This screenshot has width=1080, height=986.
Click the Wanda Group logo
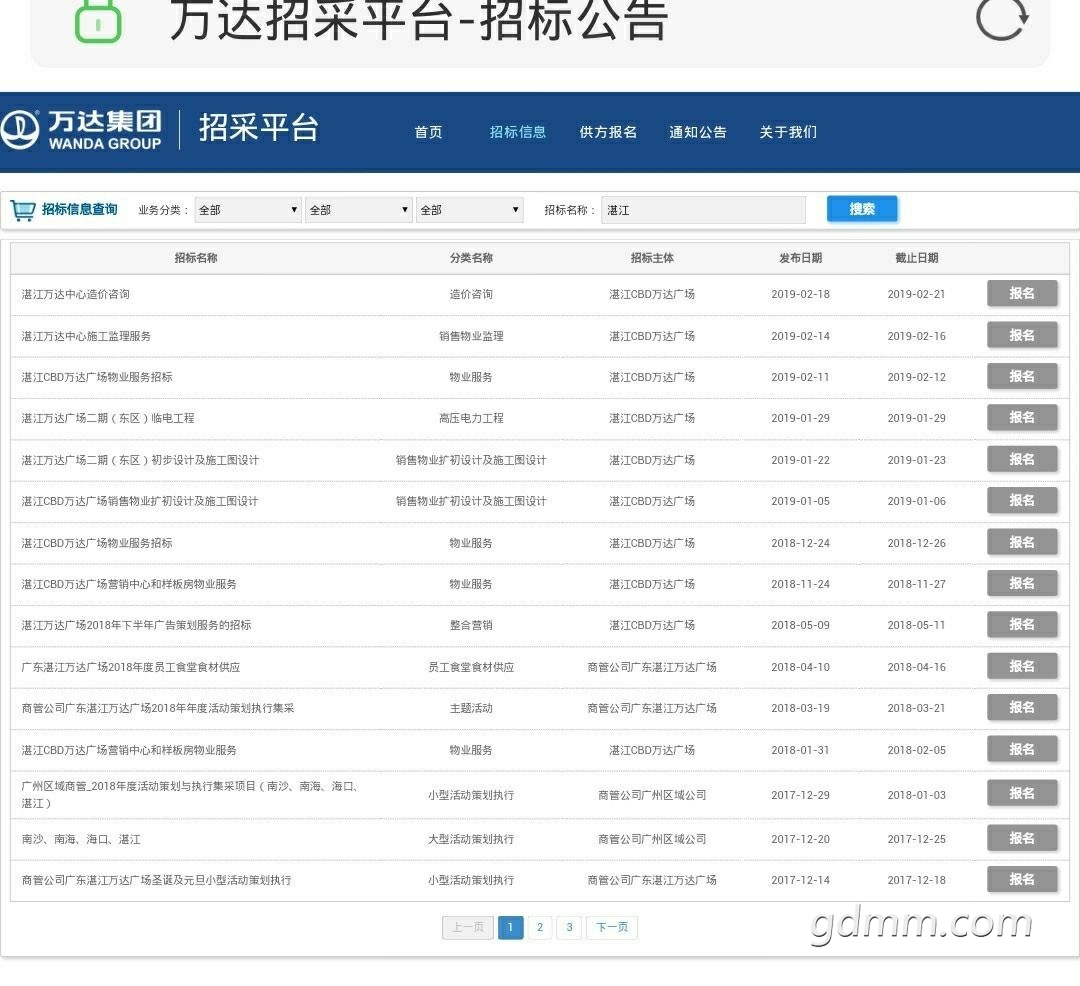pyautogui.click(x=81, y=129)
